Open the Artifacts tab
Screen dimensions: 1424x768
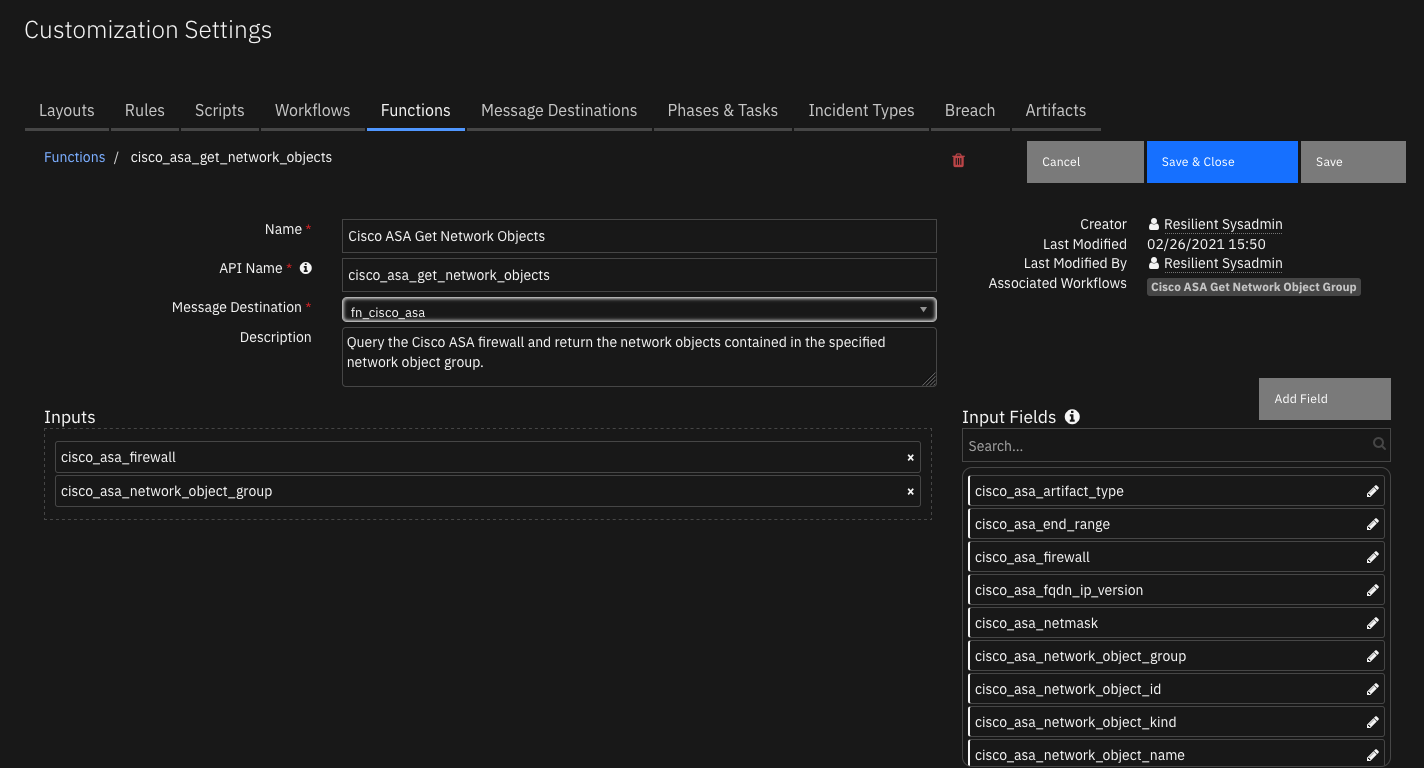point(1056,110)
